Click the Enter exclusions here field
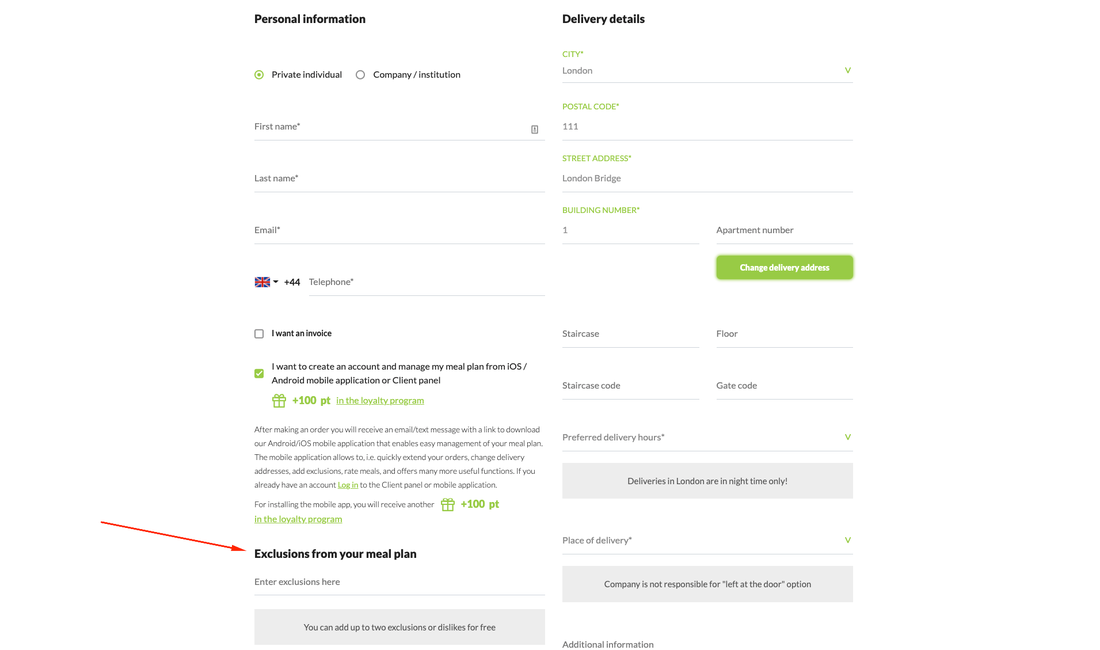1100x650 pixels. tap(398, 582)
